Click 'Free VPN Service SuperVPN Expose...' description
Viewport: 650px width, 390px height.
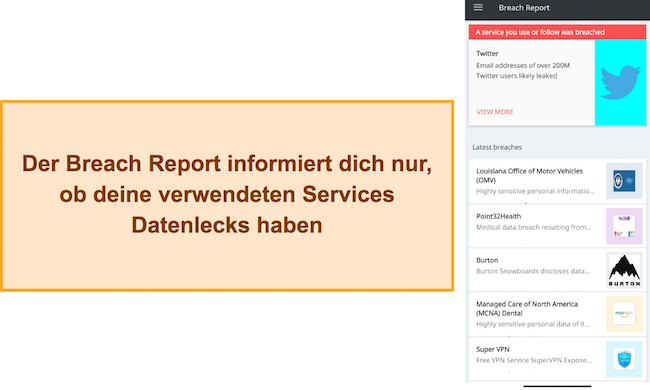[x=534, y=360]
